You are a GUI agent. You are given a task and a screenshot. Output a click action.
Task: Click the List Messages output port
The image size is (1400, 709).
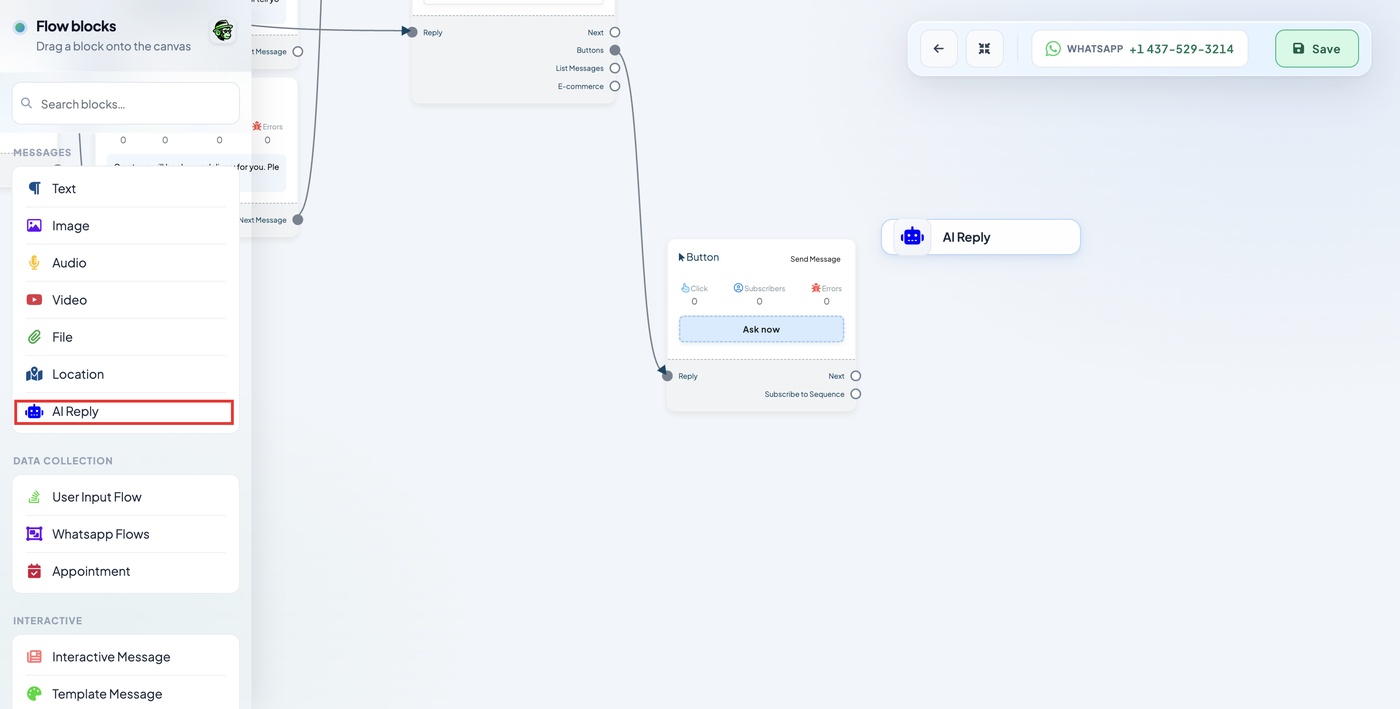pyautogui.click(x=615, y=68)
